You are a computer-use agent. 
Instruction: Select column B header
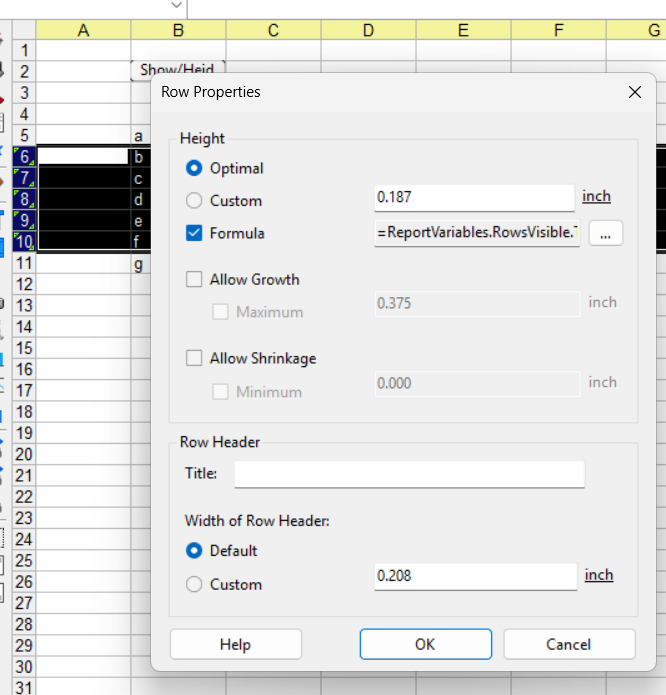(x=178, y=30)
